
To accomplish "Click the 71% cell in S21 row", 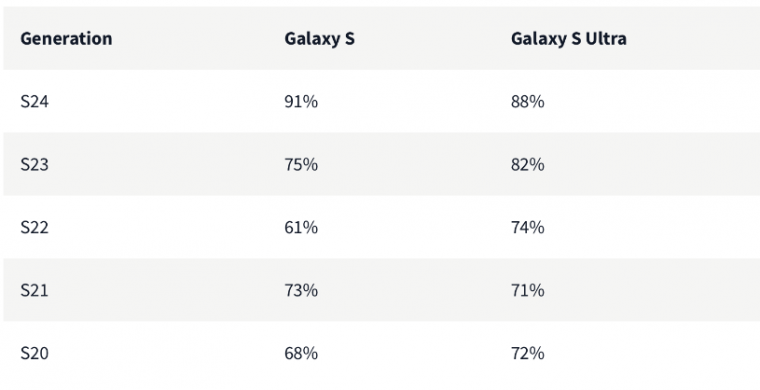I will pos(527,290).
